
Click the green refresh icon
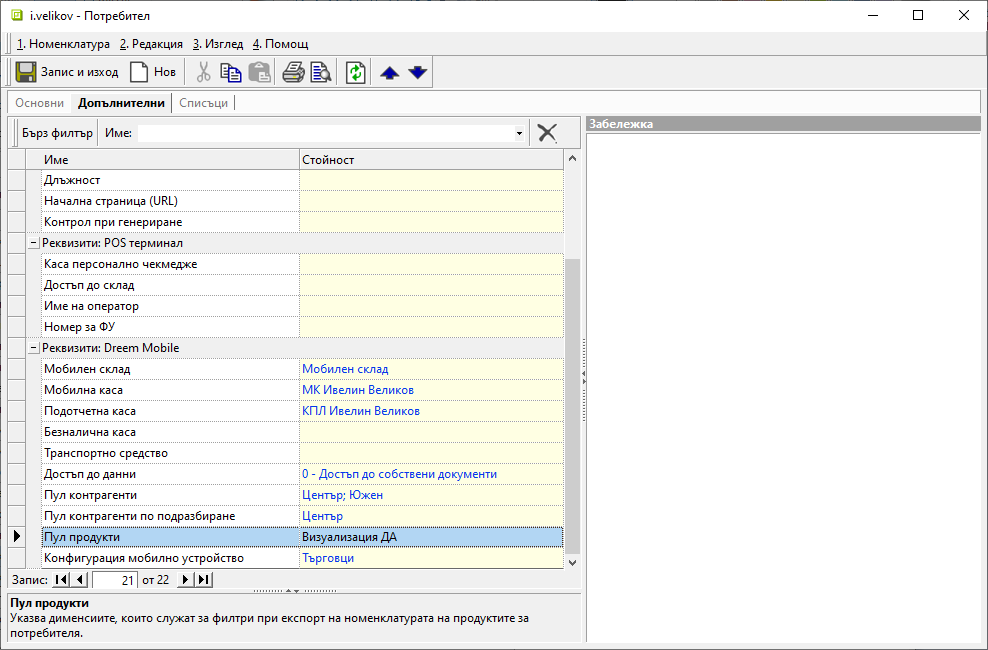356,72
